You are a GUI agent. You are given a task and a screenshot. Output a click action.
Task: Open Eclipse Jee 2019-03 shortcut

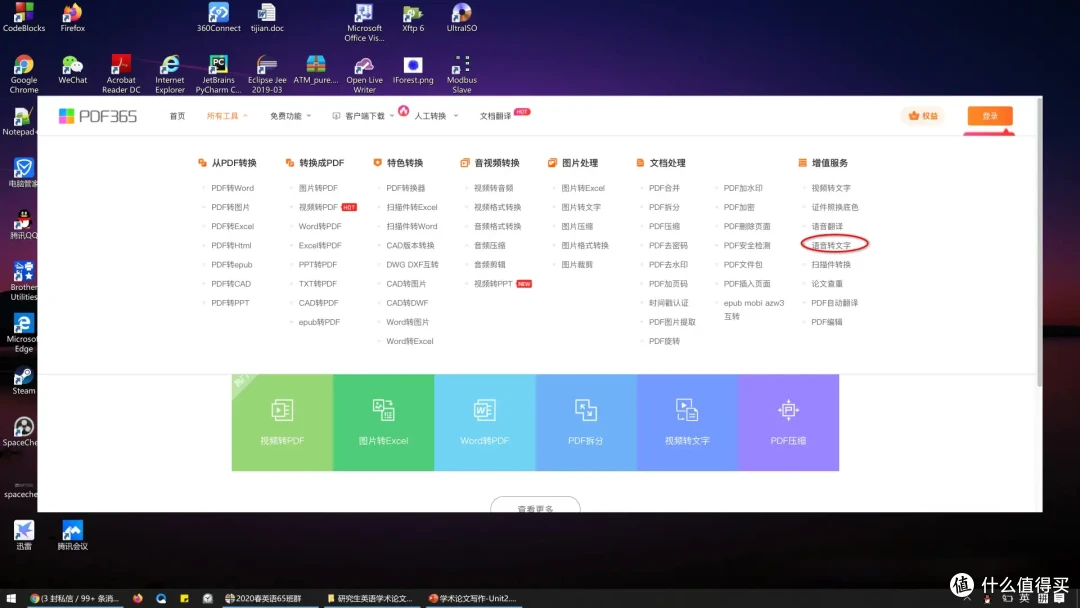click(x=267, y=74)
